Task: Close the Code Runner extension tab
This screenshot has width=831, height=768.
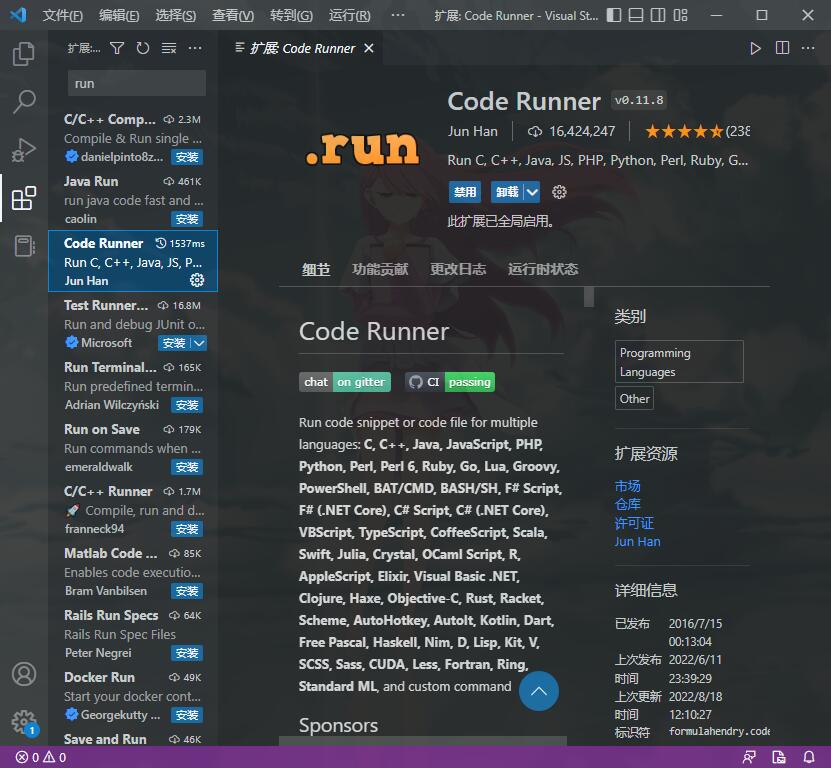Action: 369,48
